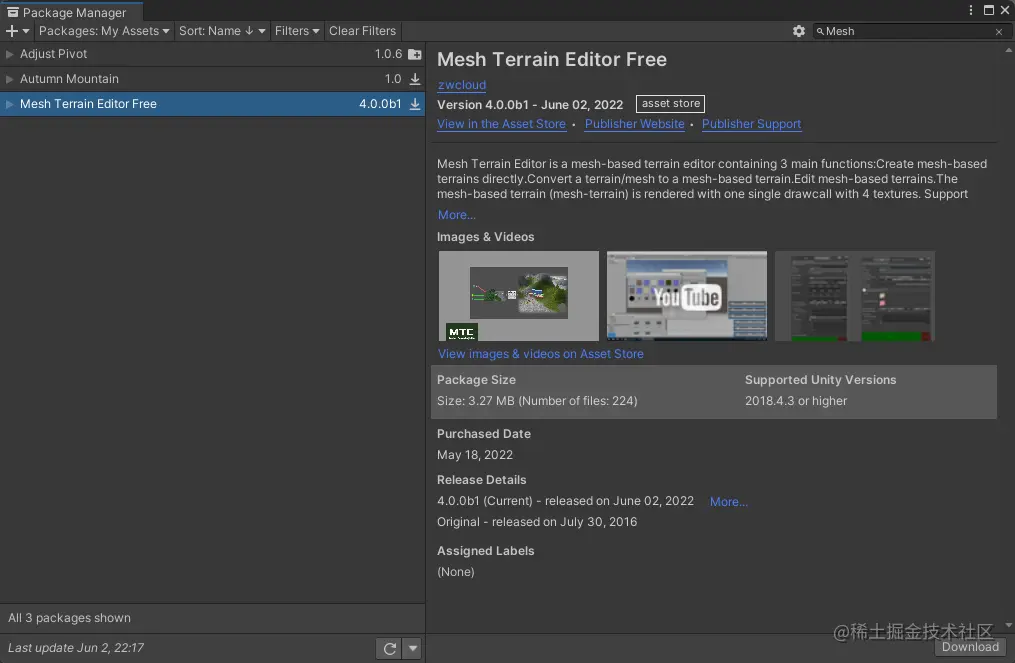Click the All 3 packages shown status

click(x=69, y=618)
